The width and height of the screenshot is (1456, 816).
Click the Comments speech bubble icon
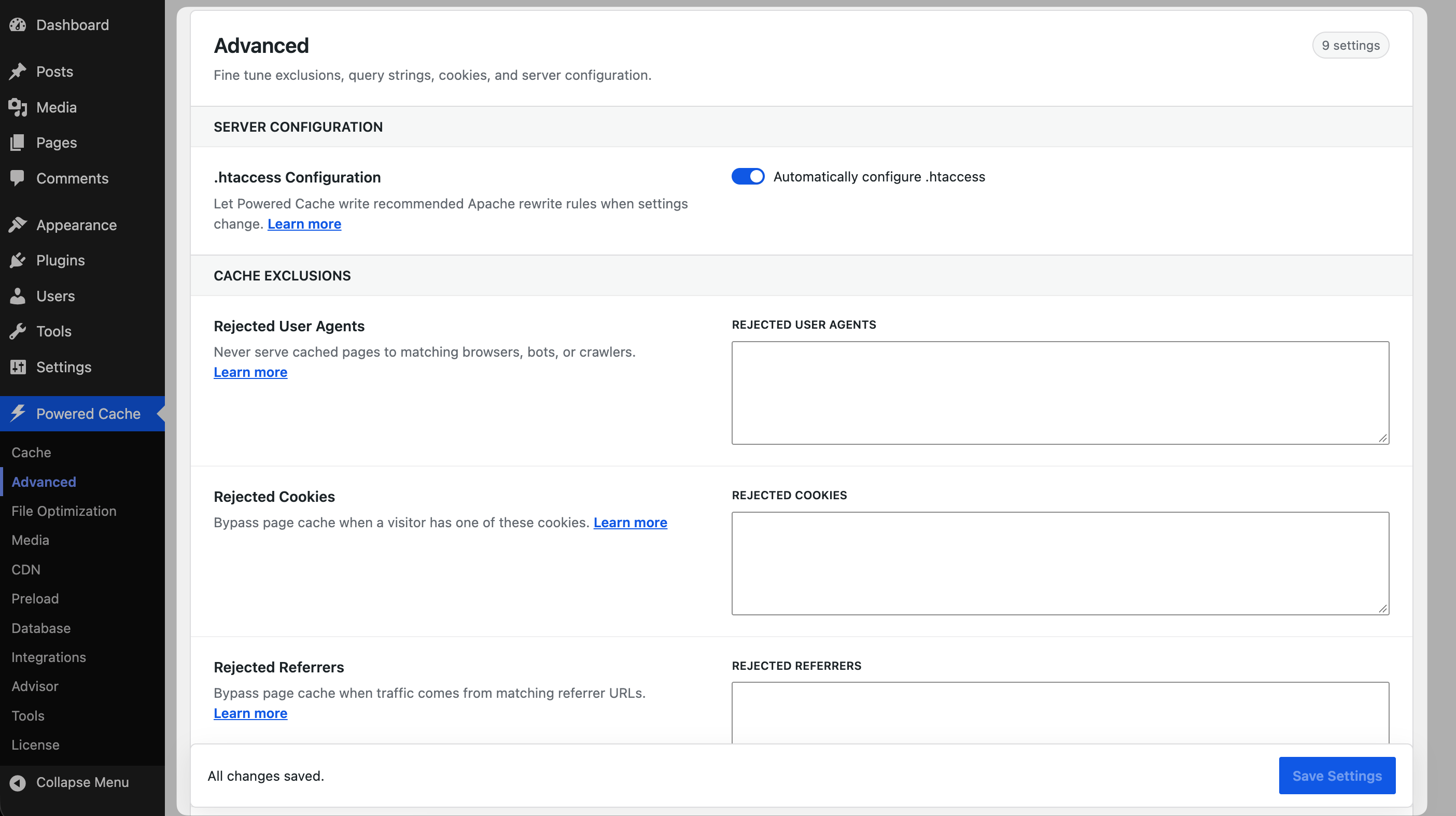click(x=18, y=178)
